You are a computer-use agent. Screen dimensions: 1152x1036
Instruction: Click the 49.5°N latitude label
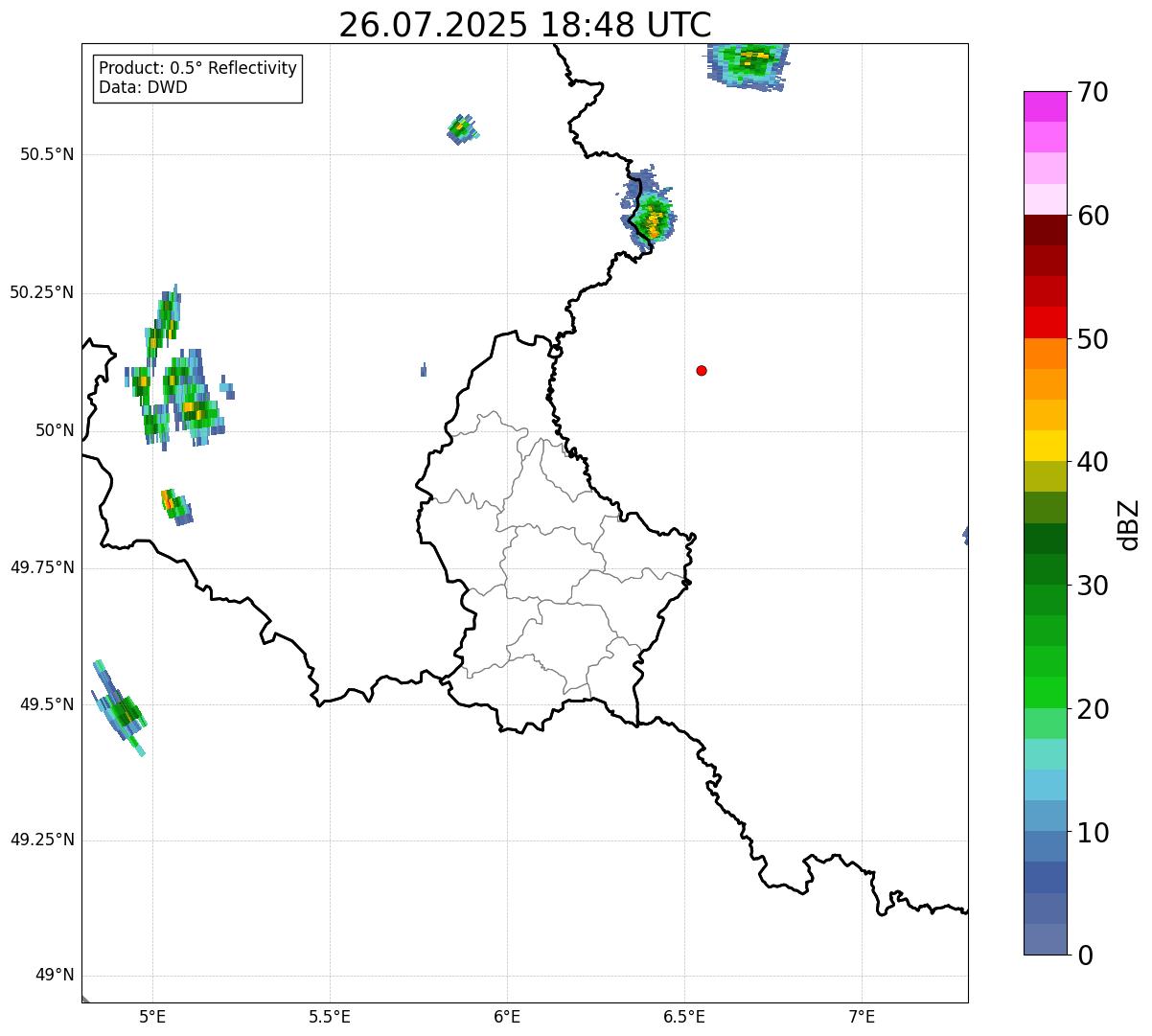(x=47, y=704)
